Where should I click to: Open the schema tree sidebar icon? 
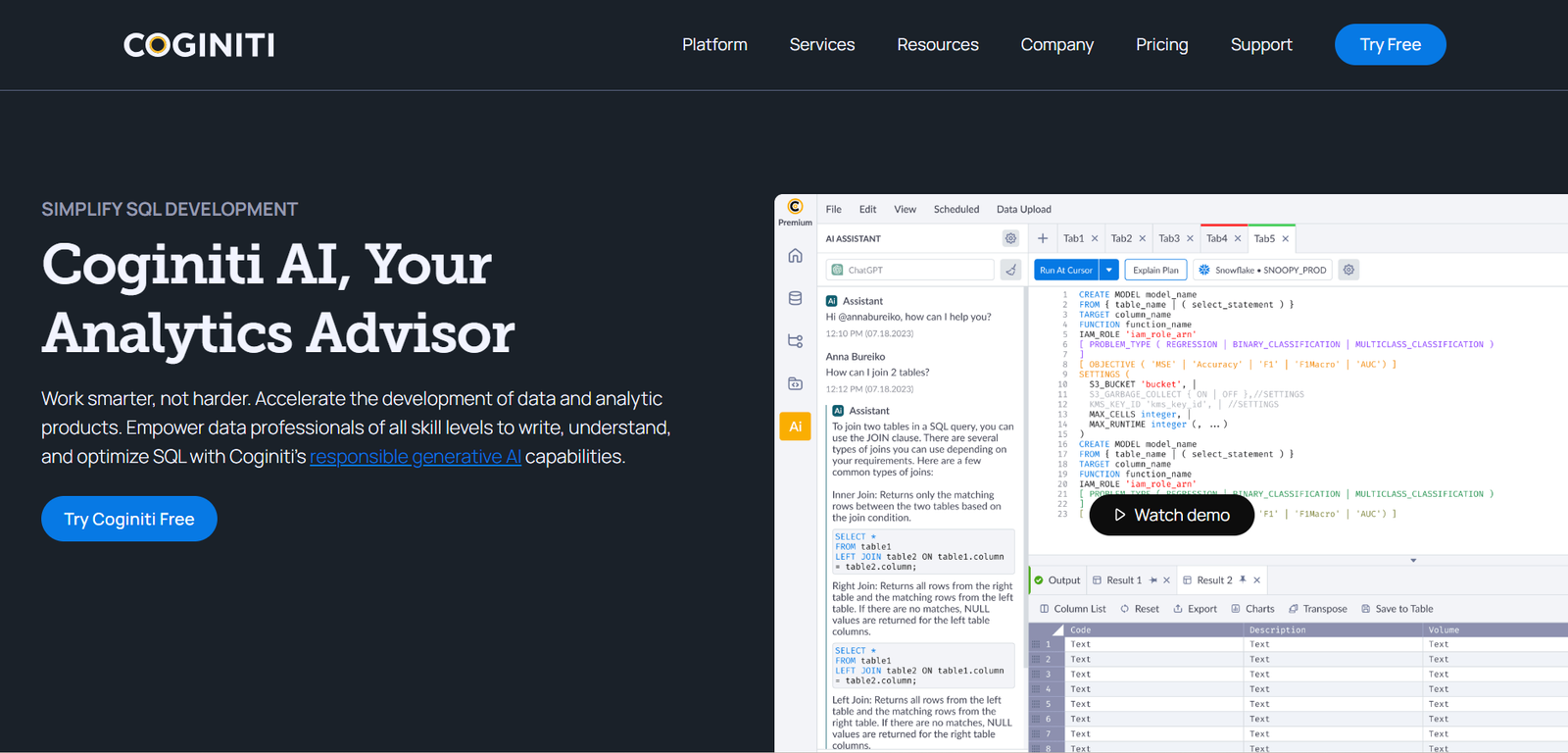pyautogui.click(x=795, y=341)
